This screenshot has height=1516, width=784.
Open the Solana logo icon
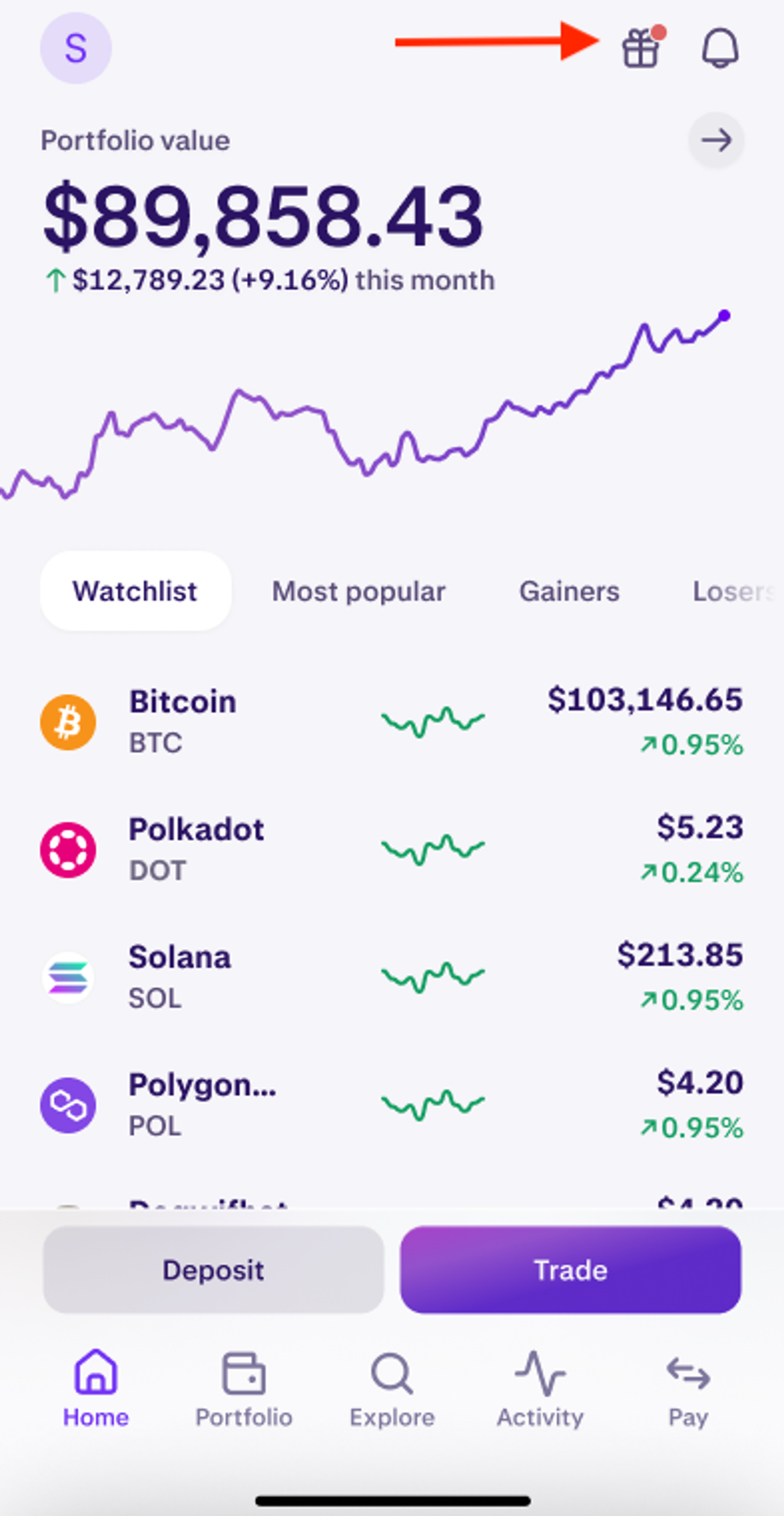68,977
